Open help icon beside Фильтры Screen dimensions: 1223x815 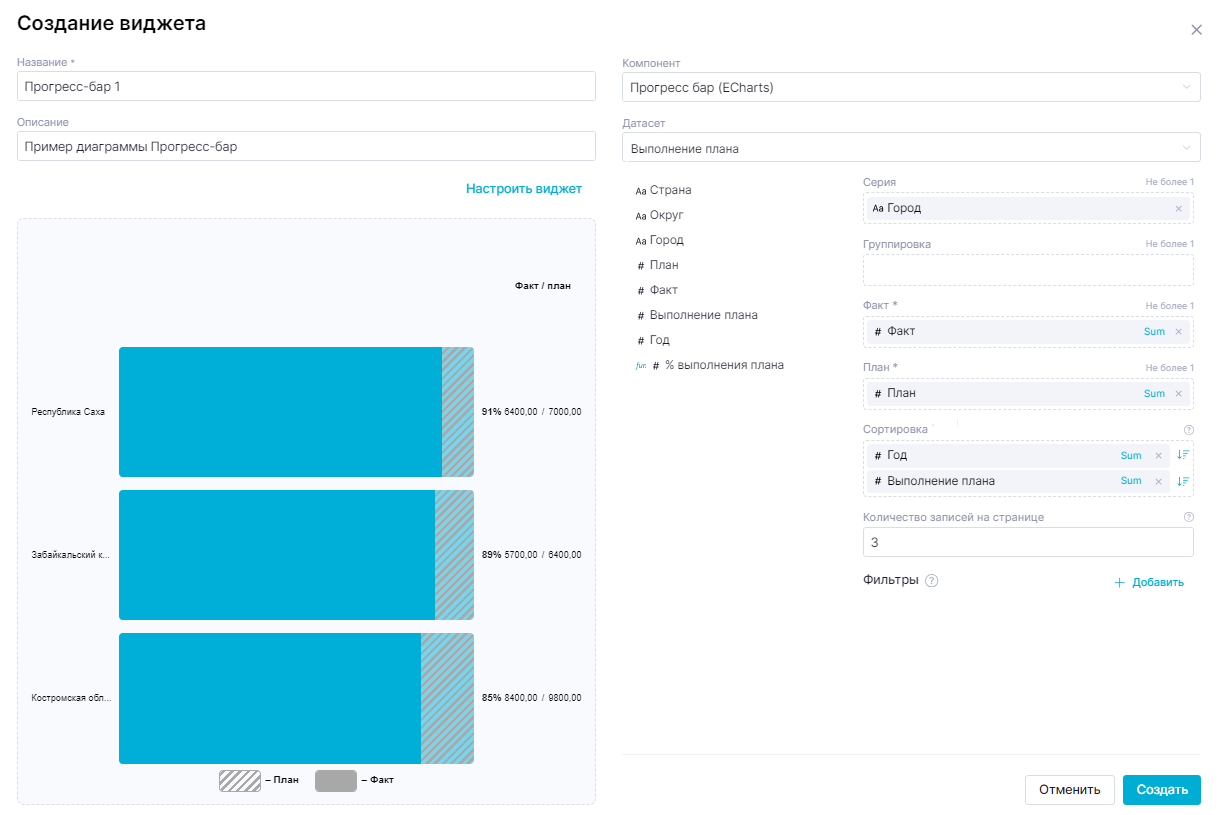tap(932, 581)
